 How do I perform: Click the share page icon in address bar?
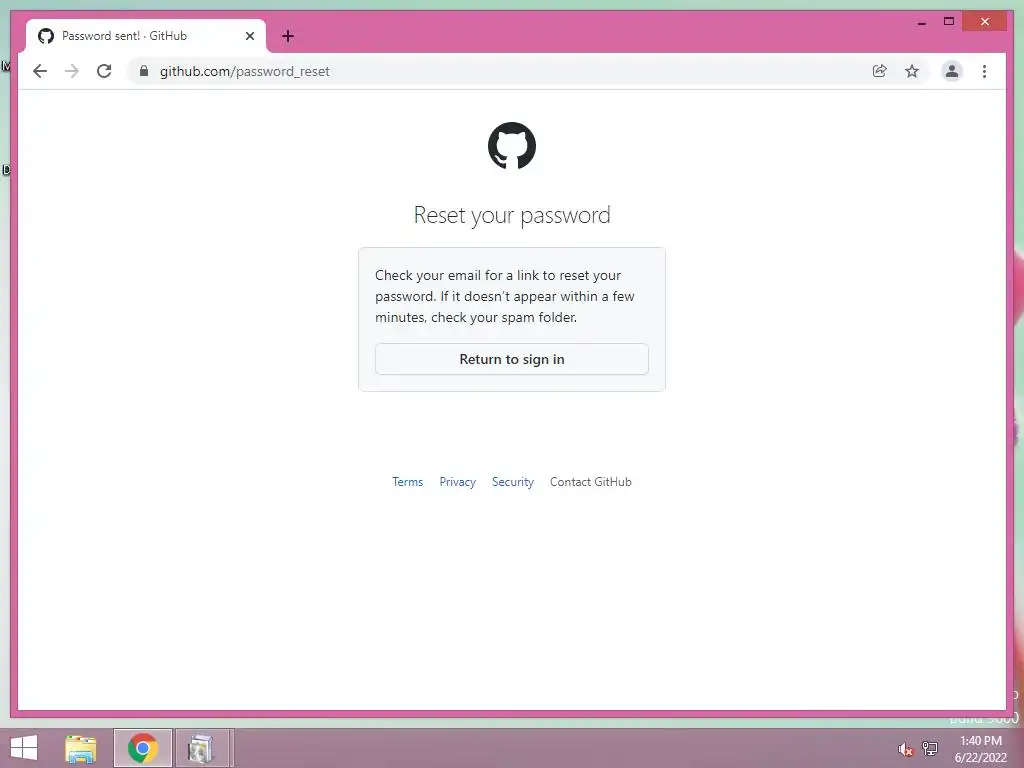tap(880, 71)
